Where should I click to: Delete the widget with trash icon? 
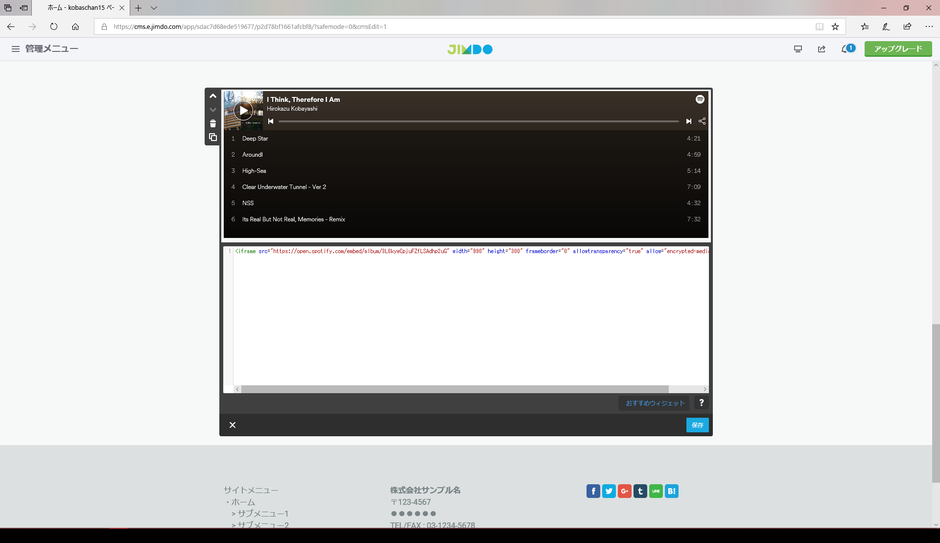pyautogui.click(x=213, y=123)
